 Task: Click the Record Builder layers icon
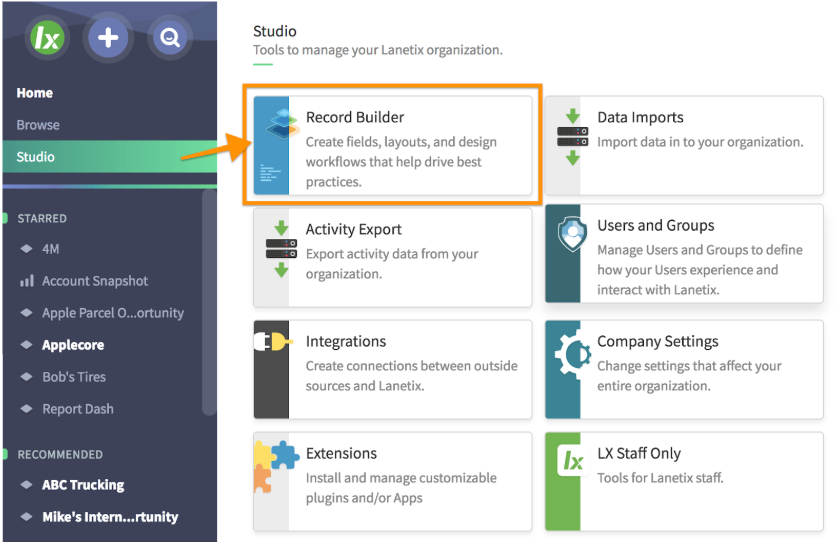coord(282,123)
